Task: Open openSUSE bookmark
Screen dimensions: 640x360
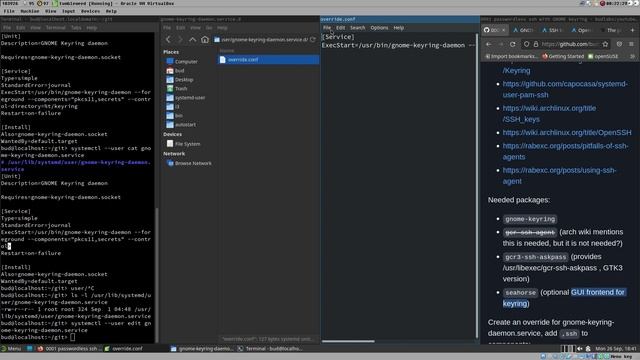Action: click(x=603, y=56)
